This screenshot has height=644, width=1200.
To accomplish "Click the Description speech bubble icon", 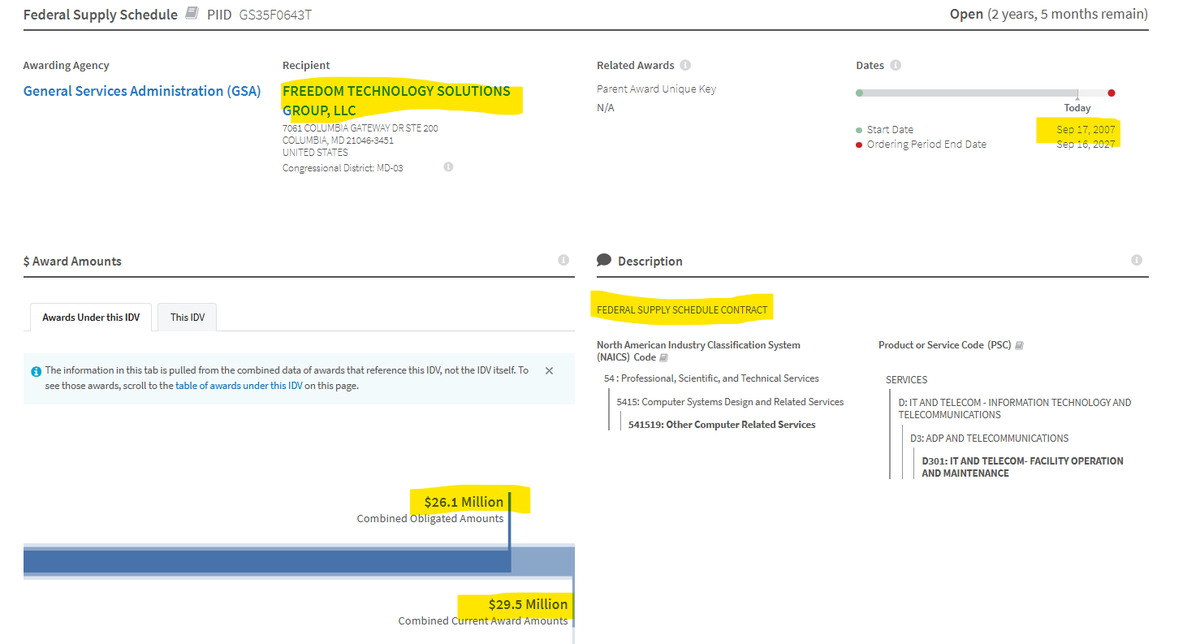I will point(604,260).
